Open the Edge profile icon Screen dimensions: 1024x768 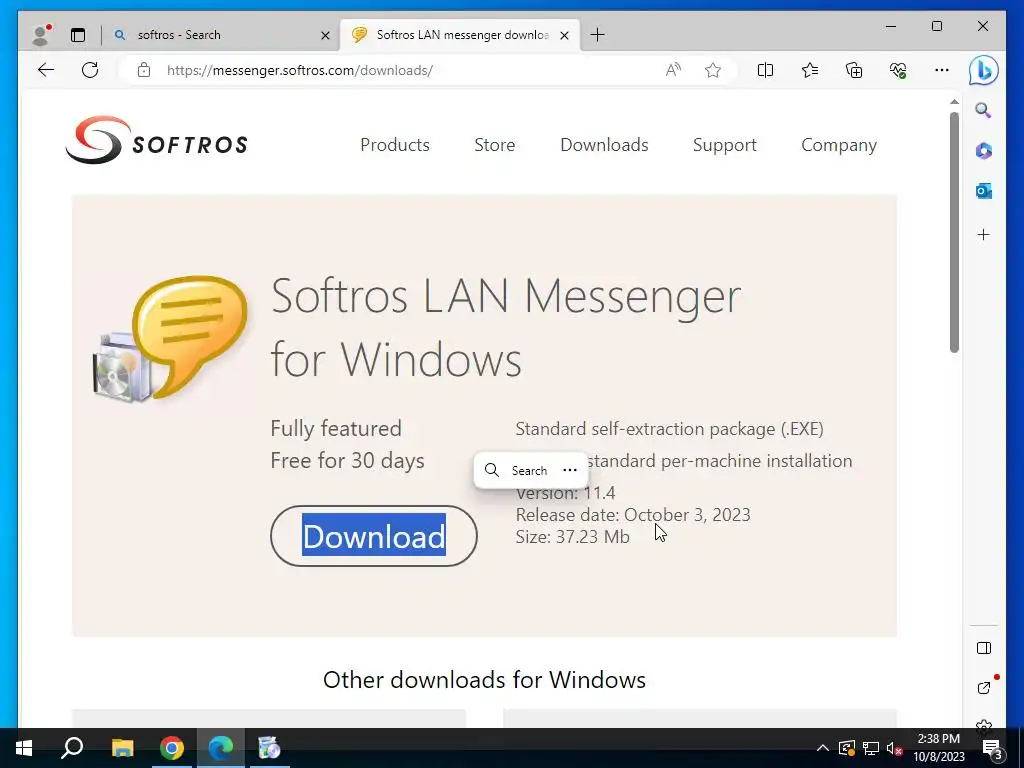(x=41, y=35)
